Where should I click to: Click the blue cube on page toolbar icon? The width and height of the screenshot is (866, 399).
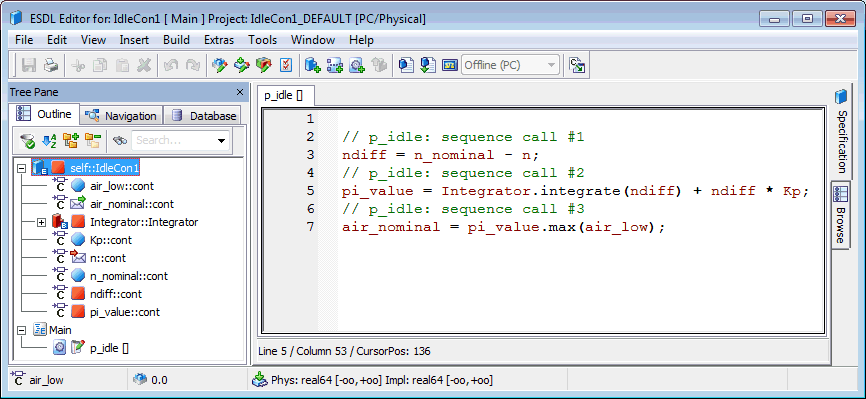[406, 65]
